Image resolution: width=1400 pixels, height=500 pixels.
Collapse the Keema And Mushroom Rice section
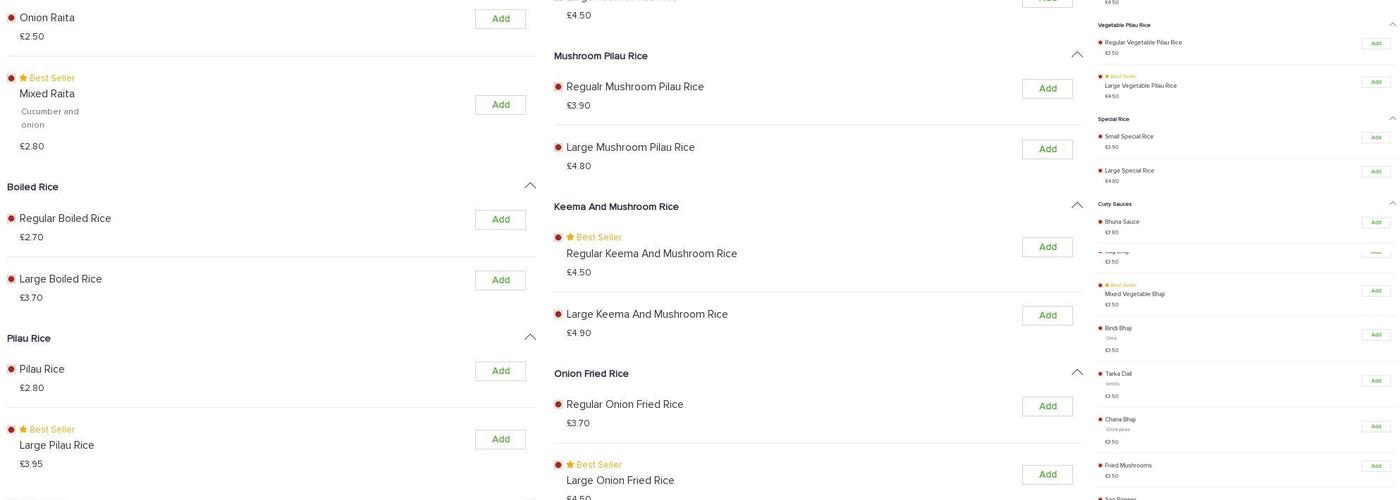(x=1077, y=206)
